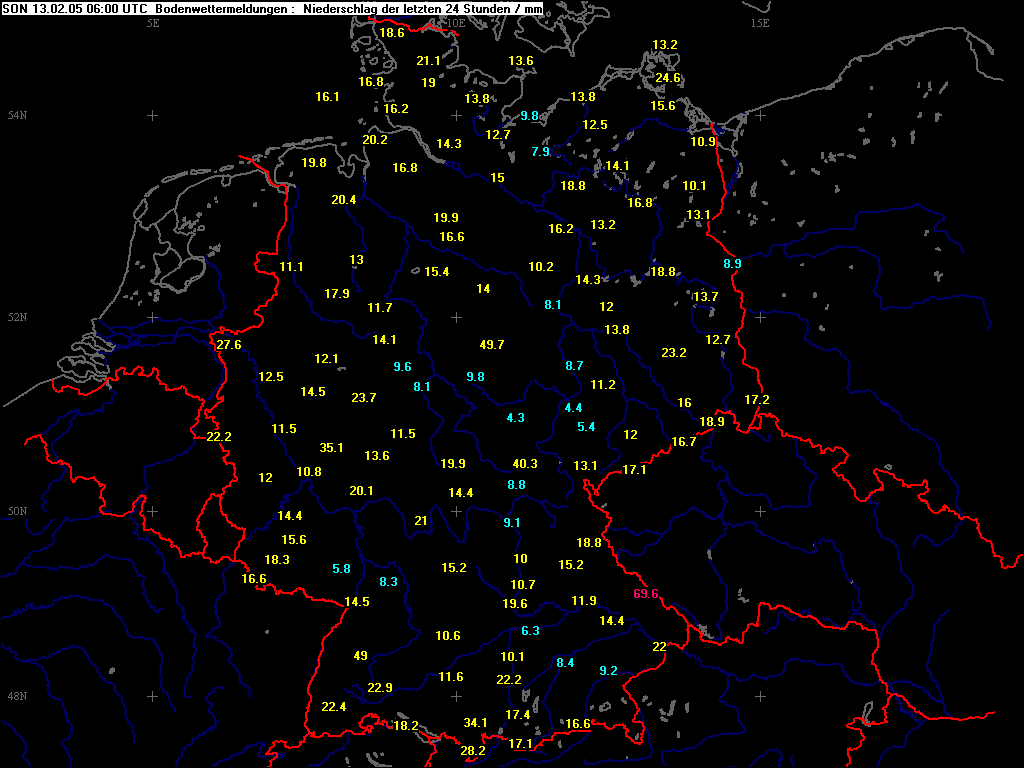Select the 23.7 station reading

(x=364, y=397)
